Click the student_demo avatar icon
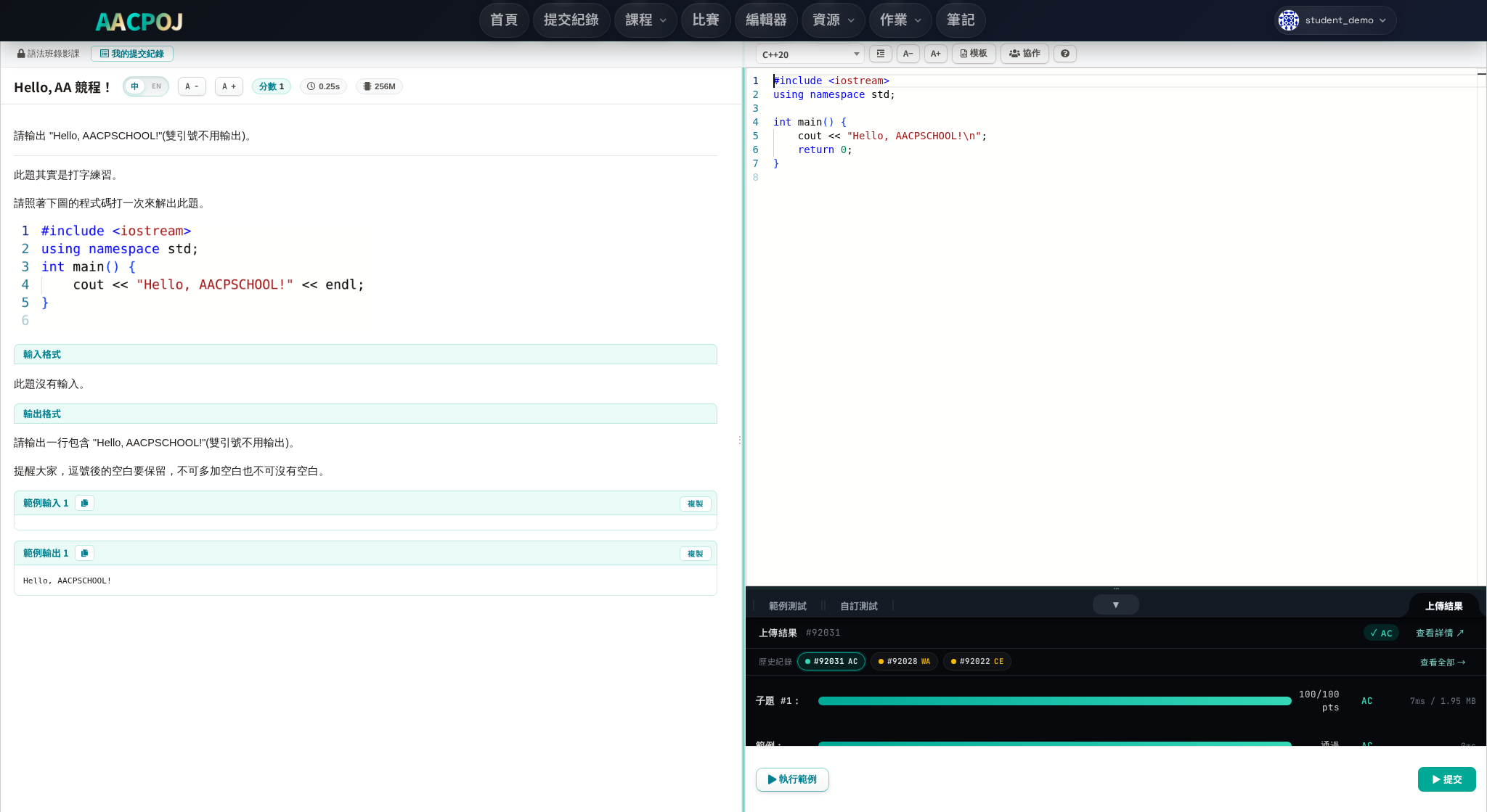Viewport: 1487px width, 812px height. click(x=1289, y=20)
